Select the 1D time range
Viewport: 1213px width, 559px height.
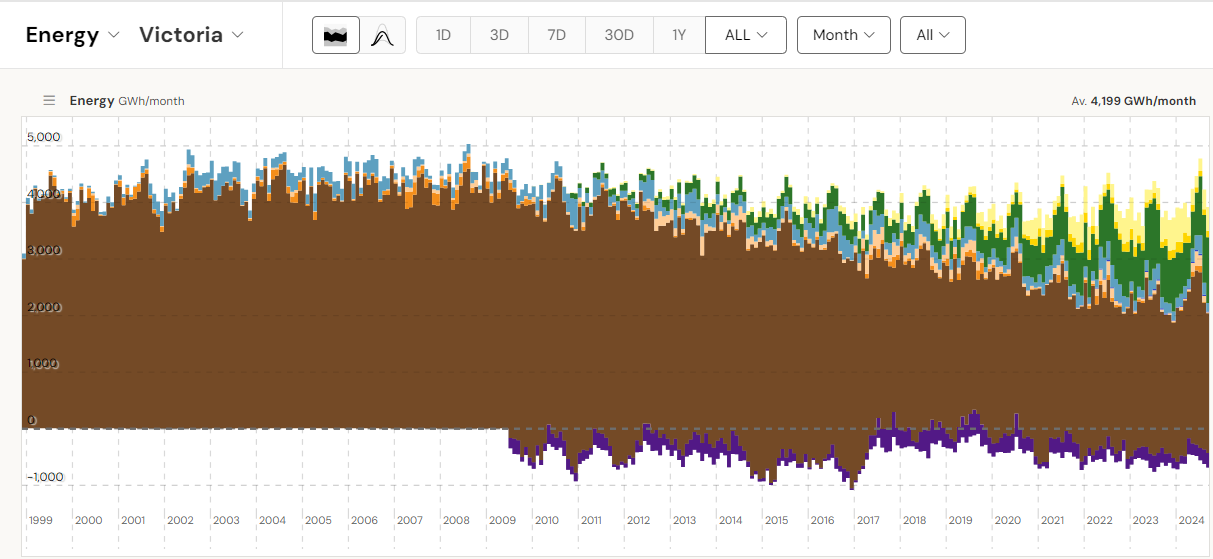pos(443,35)
